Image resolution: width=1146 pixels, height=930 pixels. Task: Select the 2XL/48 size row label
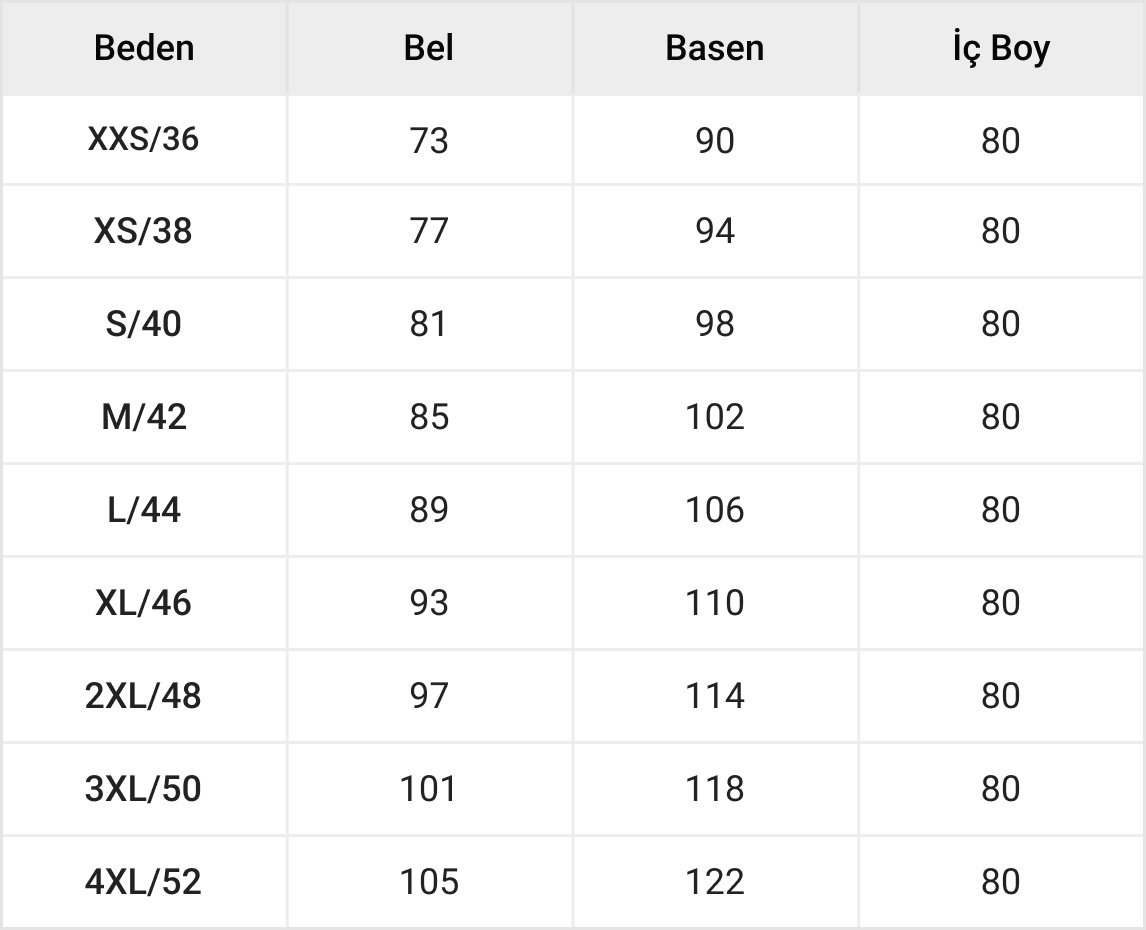144,696
